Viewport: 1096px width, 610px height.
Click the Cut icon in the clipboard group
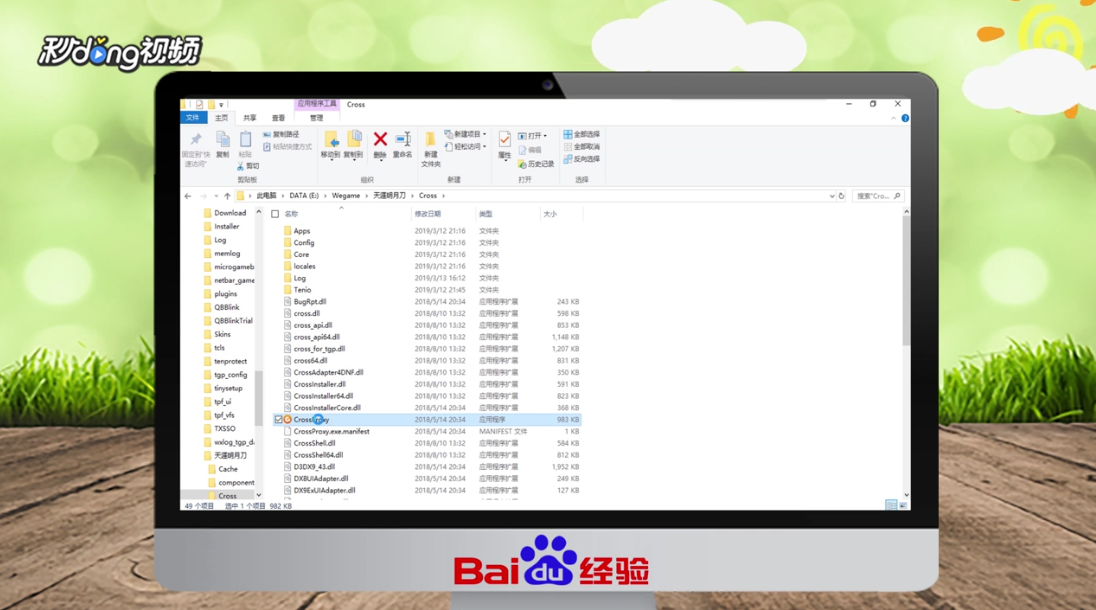[x=251, y=166]
